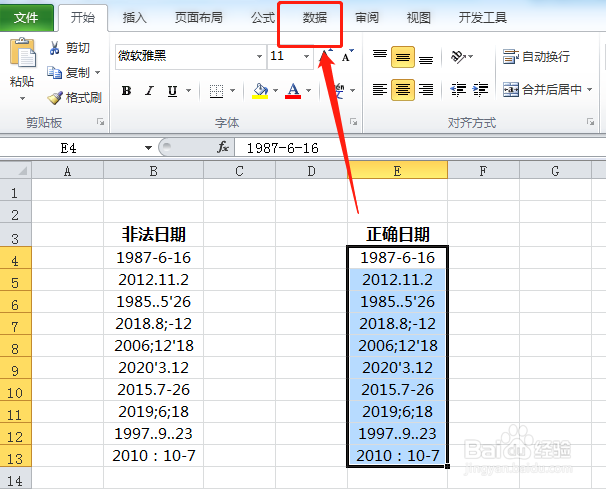Click the Name Box showing E4

(x=71, y=148)
